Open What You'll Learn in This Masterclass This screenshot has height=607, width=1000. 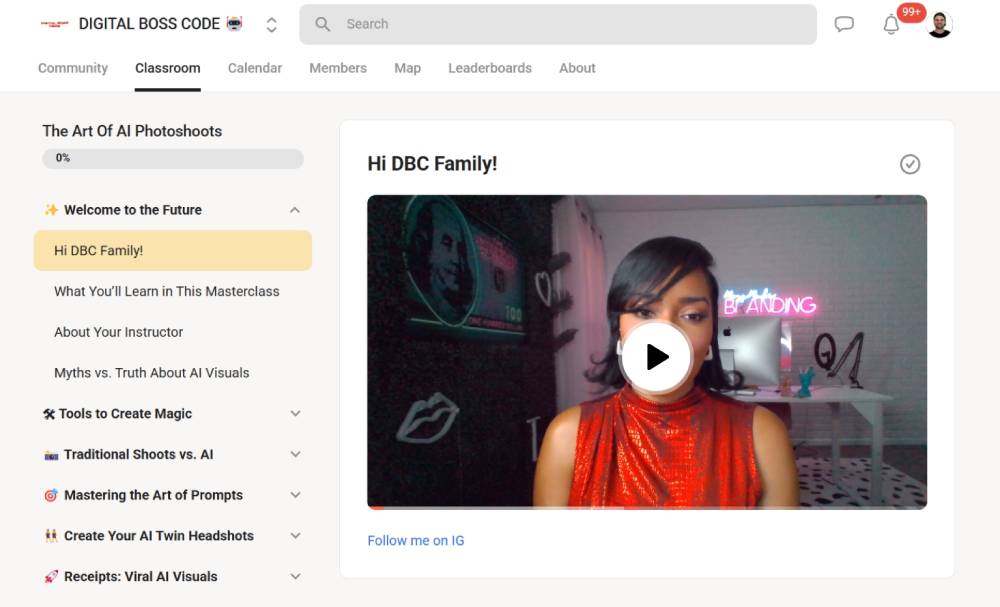(x=166, y=291)
